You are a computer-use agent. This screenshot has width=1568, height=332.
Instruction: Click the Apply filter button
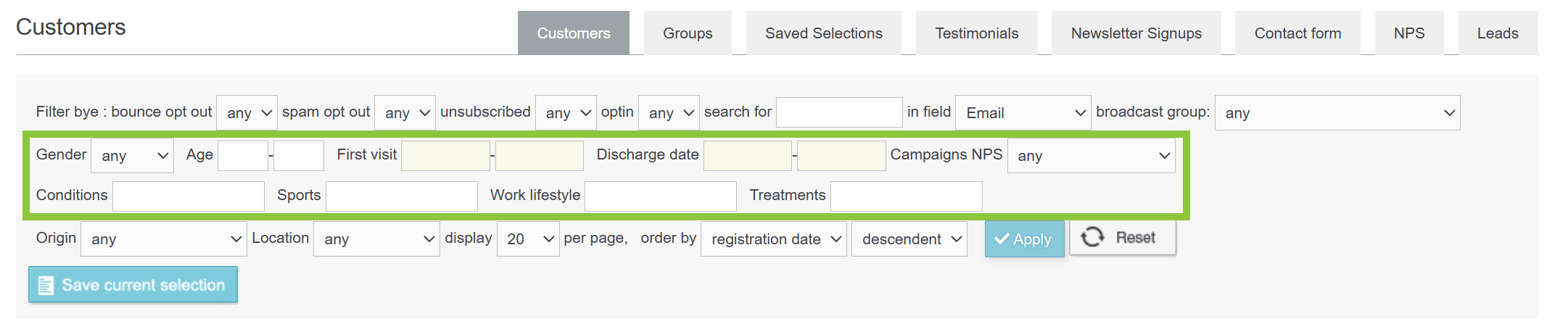click(x=1023, y=239)
